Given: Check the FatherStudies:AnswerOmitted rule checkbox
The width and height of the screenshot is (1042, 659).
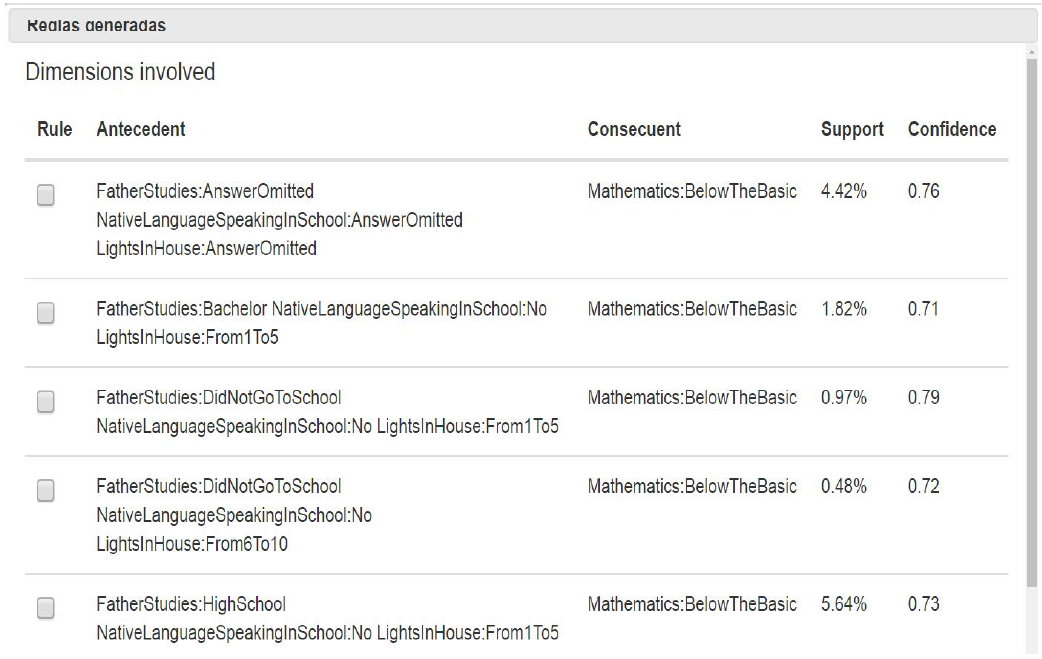Looking at the screenshot, I should (45, 196).
